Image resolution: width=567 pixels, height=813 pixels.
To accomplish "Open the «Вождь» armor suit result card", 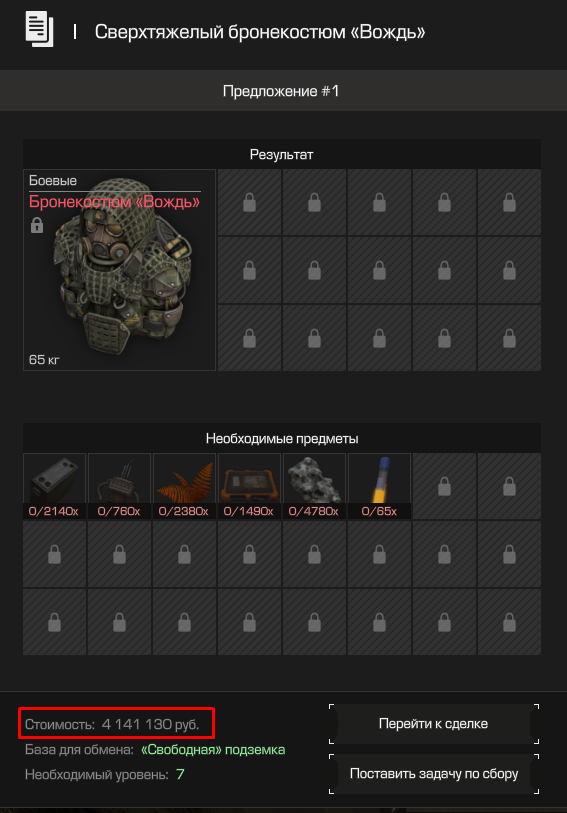I will point(119,270).
